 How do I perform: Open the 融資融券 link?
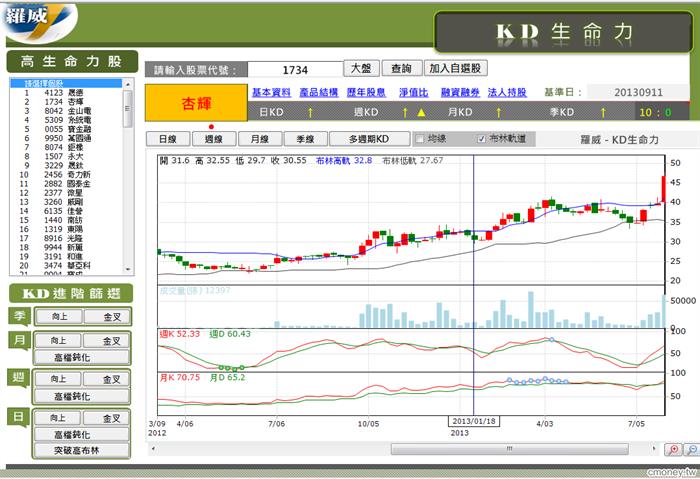click(460, 92)
